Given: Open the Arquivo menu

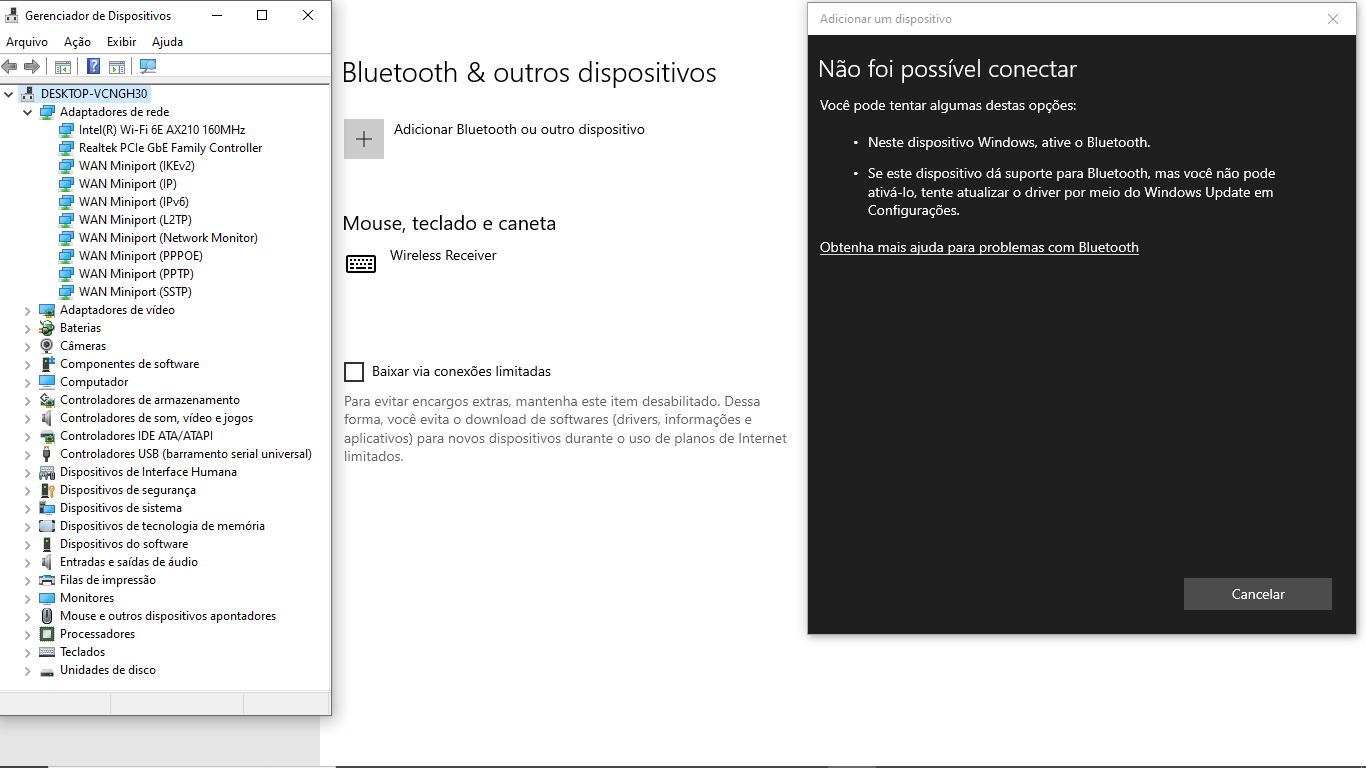Looking at the screenshot, I should 27,42.
